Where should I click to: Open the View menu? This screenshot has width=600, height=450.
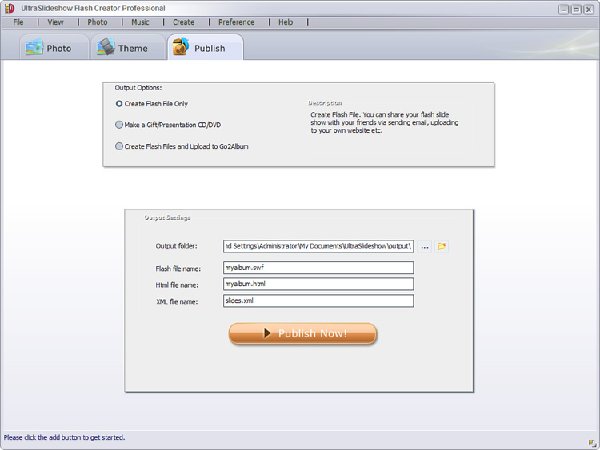coord(55,23)
